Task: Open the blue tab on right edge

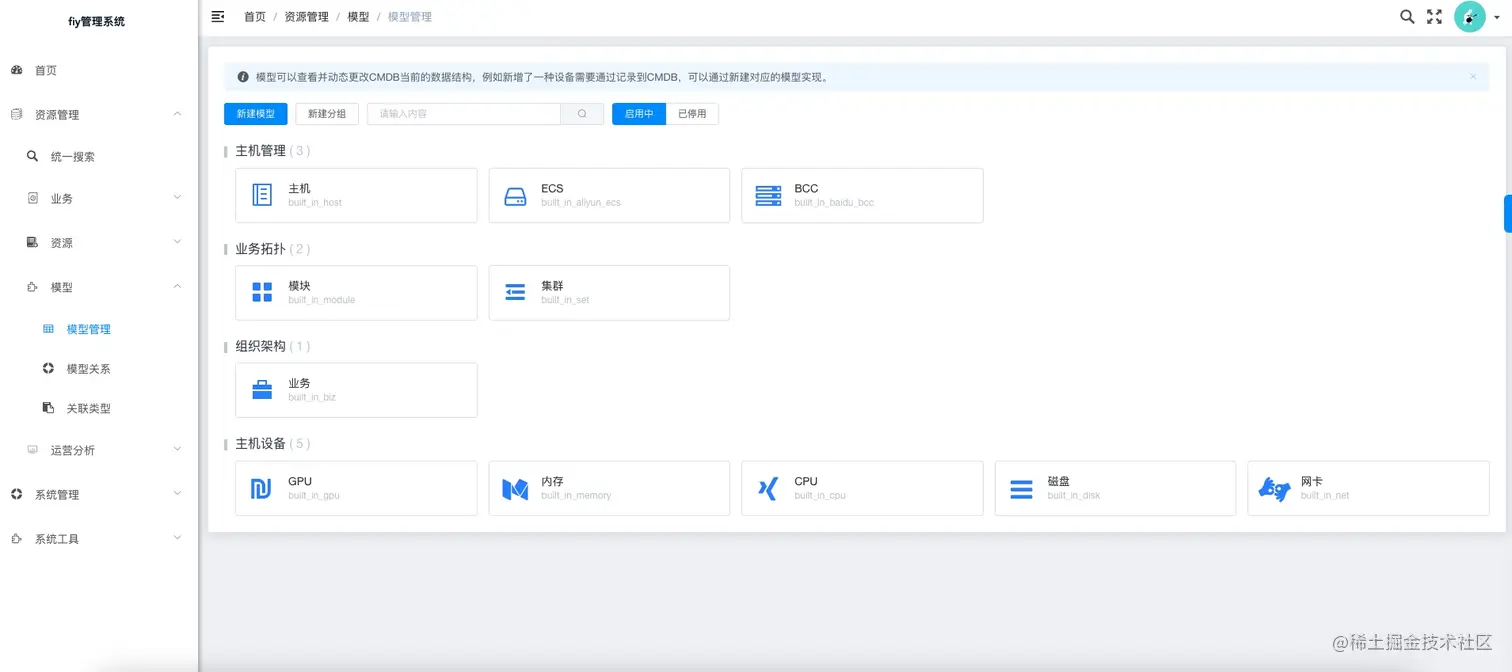Action: [x=1507, y=214]
